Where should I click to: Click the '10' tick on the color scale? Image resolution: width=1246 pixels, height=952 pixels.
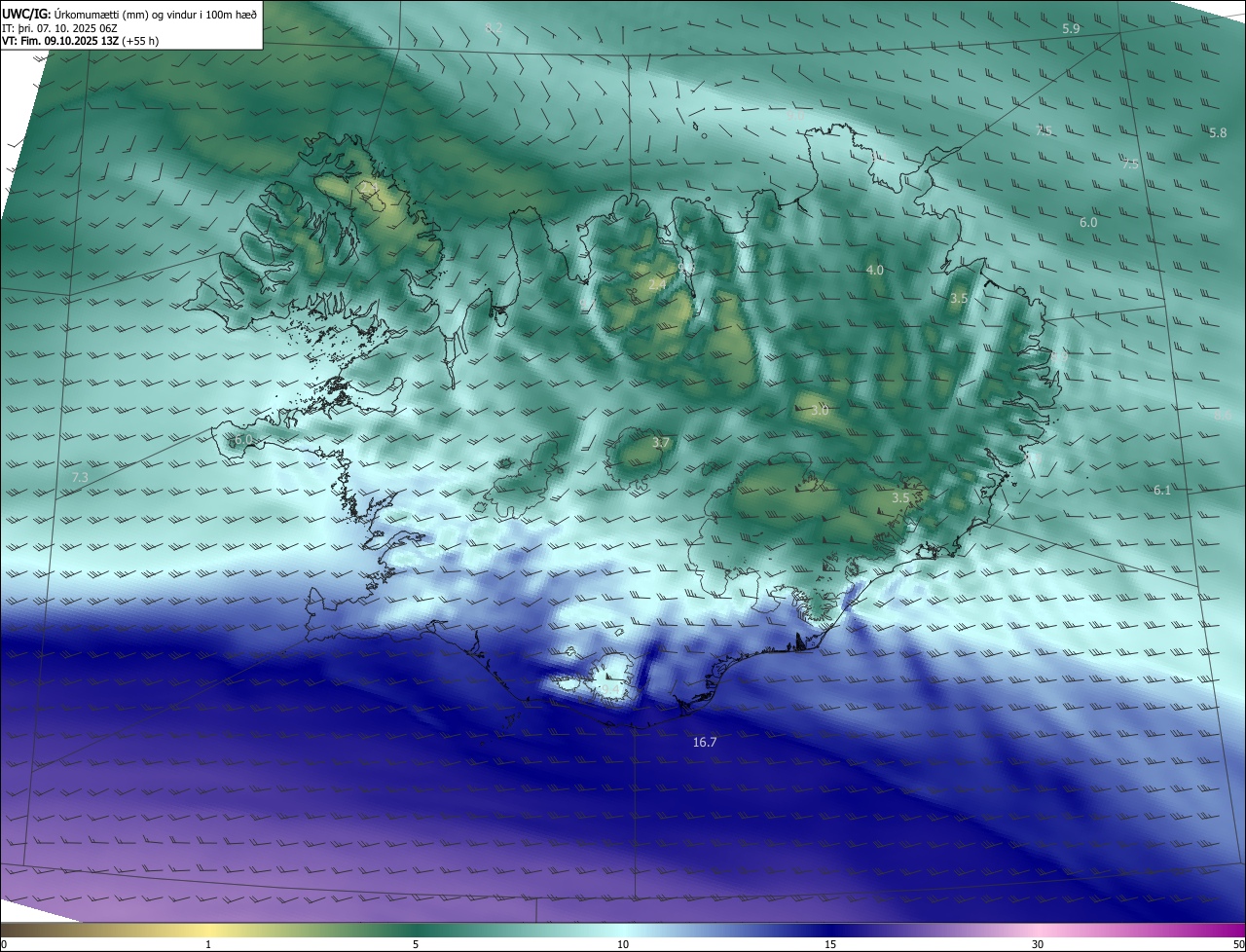pos(623,944)
